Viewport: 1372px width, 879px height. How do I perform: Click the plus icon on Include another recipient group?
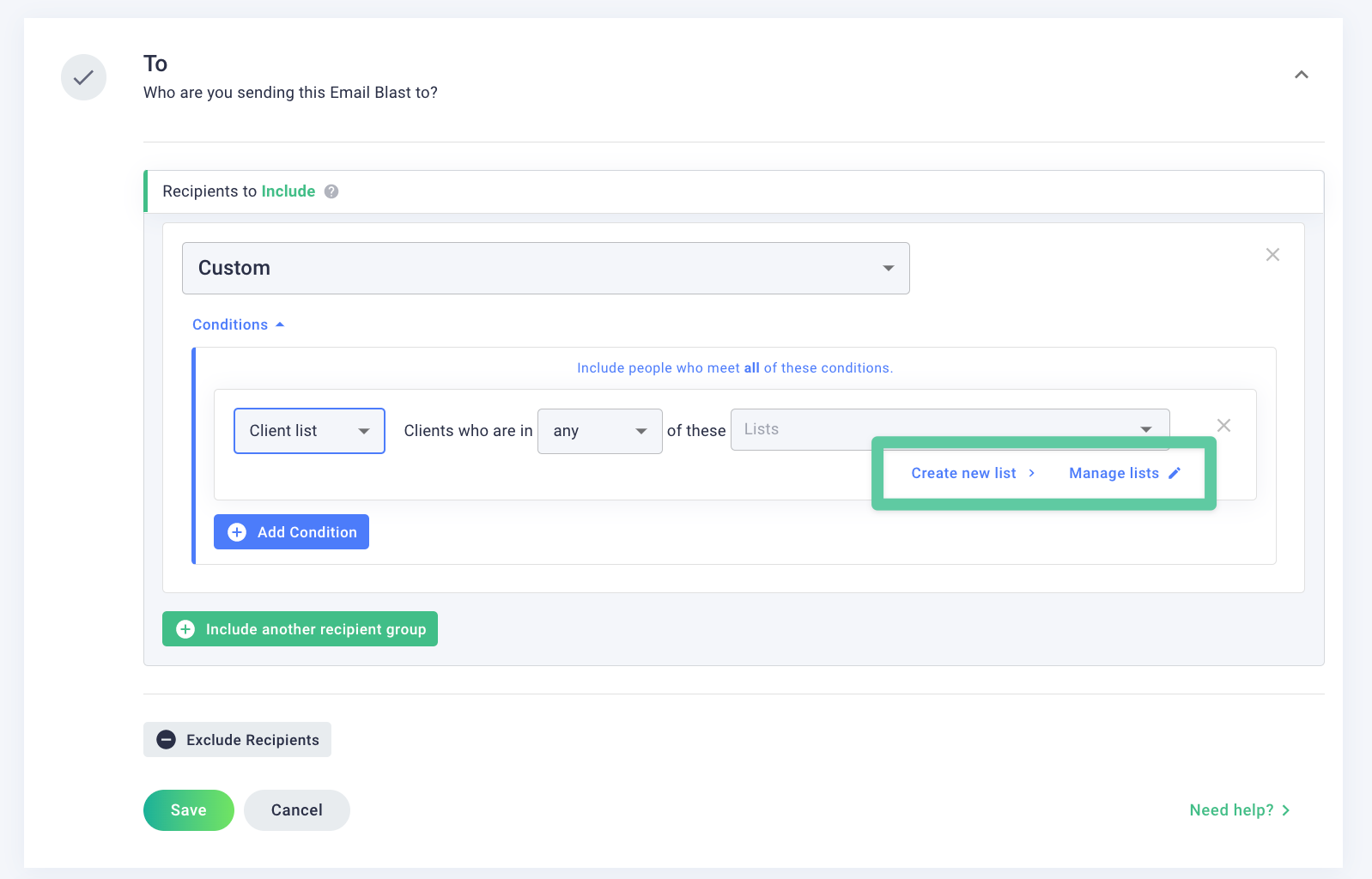(x=185, y=629)
